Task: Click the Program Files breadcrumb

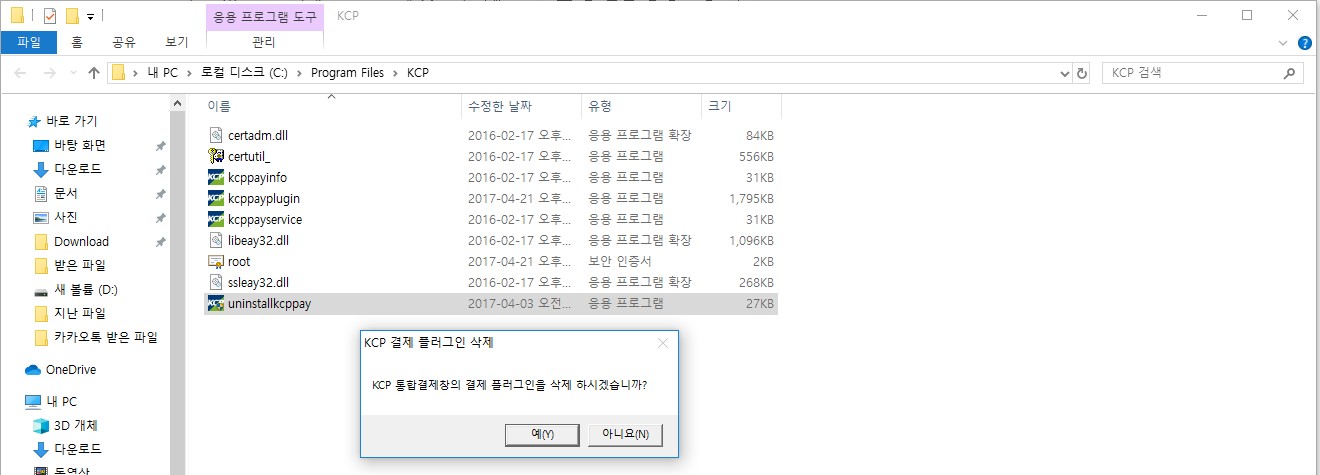Action: (347, 73)
